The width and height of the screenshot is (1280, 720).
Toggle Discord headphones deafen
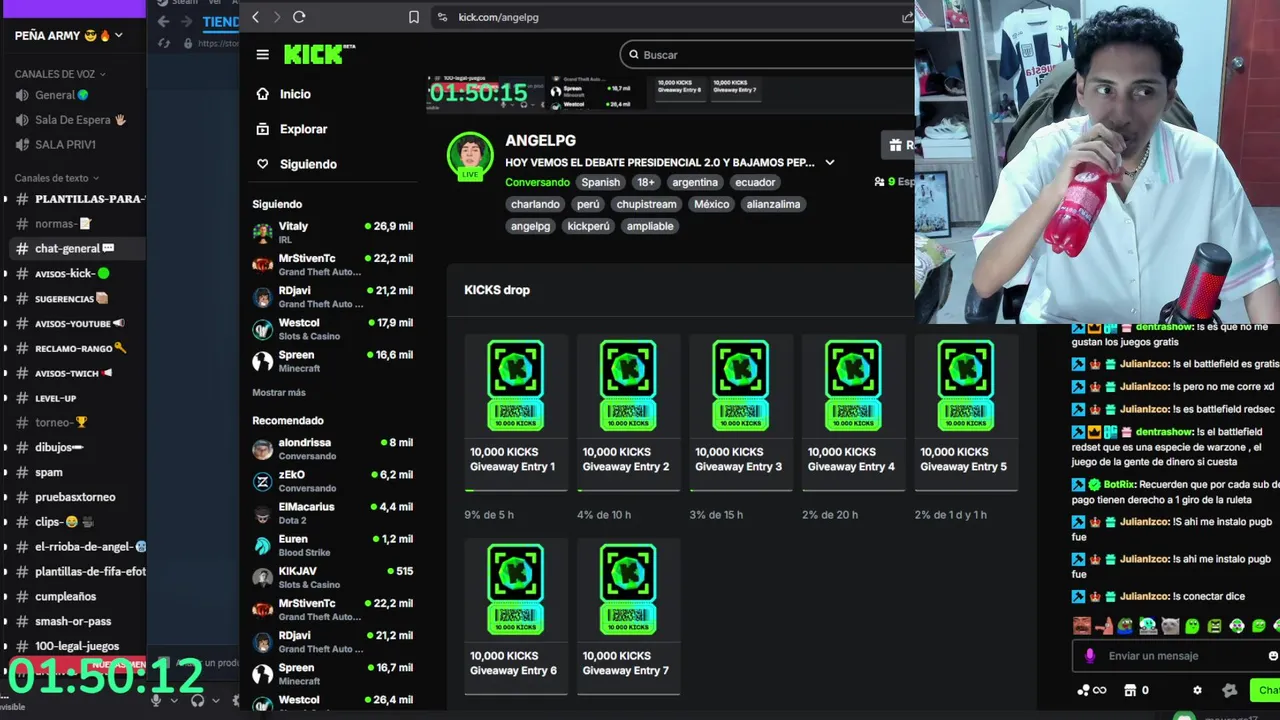pyautogui.click(x=198, y=700)
